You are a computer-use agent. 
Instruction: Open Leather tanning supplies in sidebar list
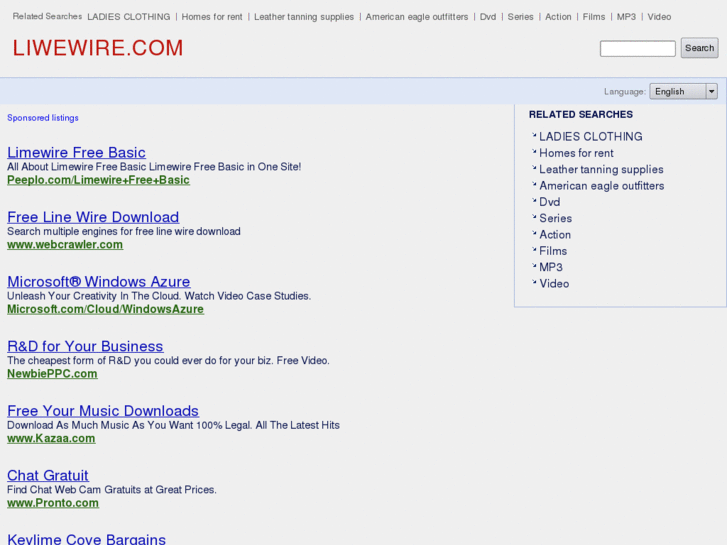tap(601, 169)
